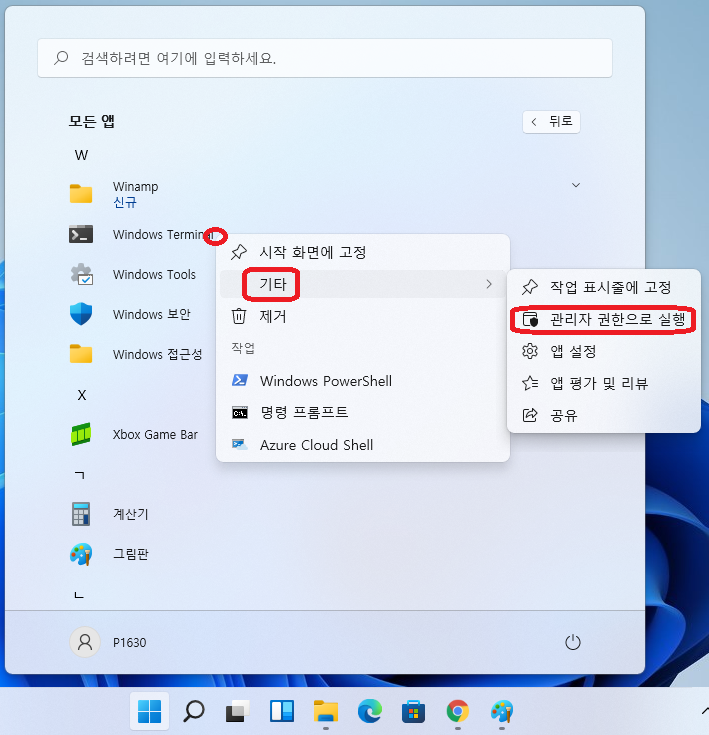Click the 계산기 label
709x735 pixels.
tap(131, 514)
